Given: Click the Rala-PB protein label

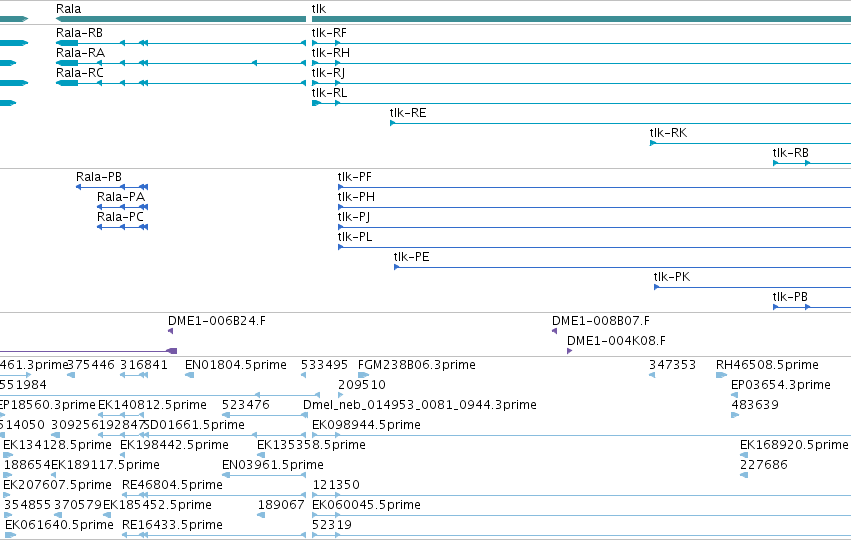Looking at the screenshot, I should [99, 177].
